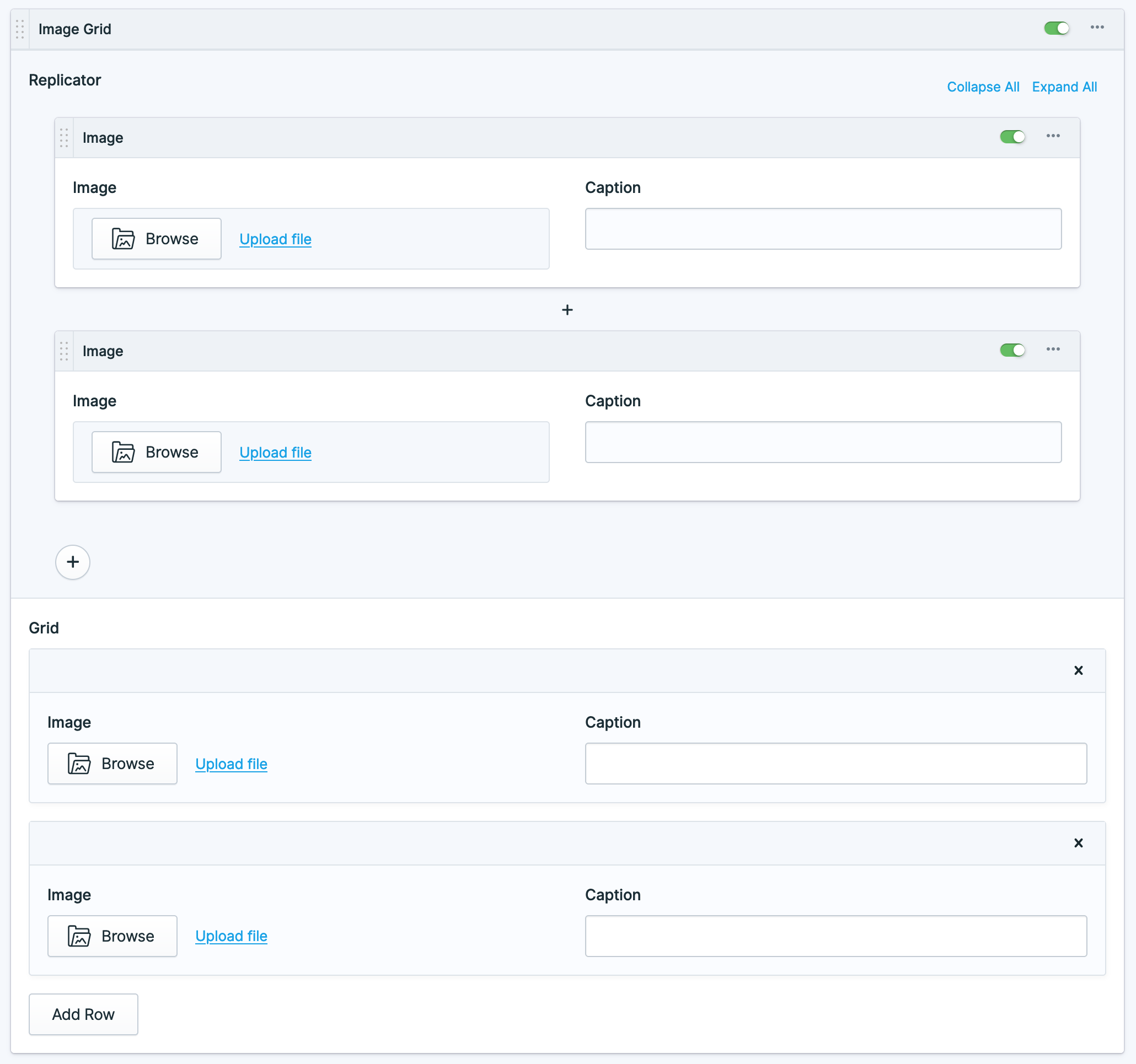The height and width of the screenshot is (1064, 1136).
Task: Click the circular plus button below the Replicator sets
Action: pos(73,562)
